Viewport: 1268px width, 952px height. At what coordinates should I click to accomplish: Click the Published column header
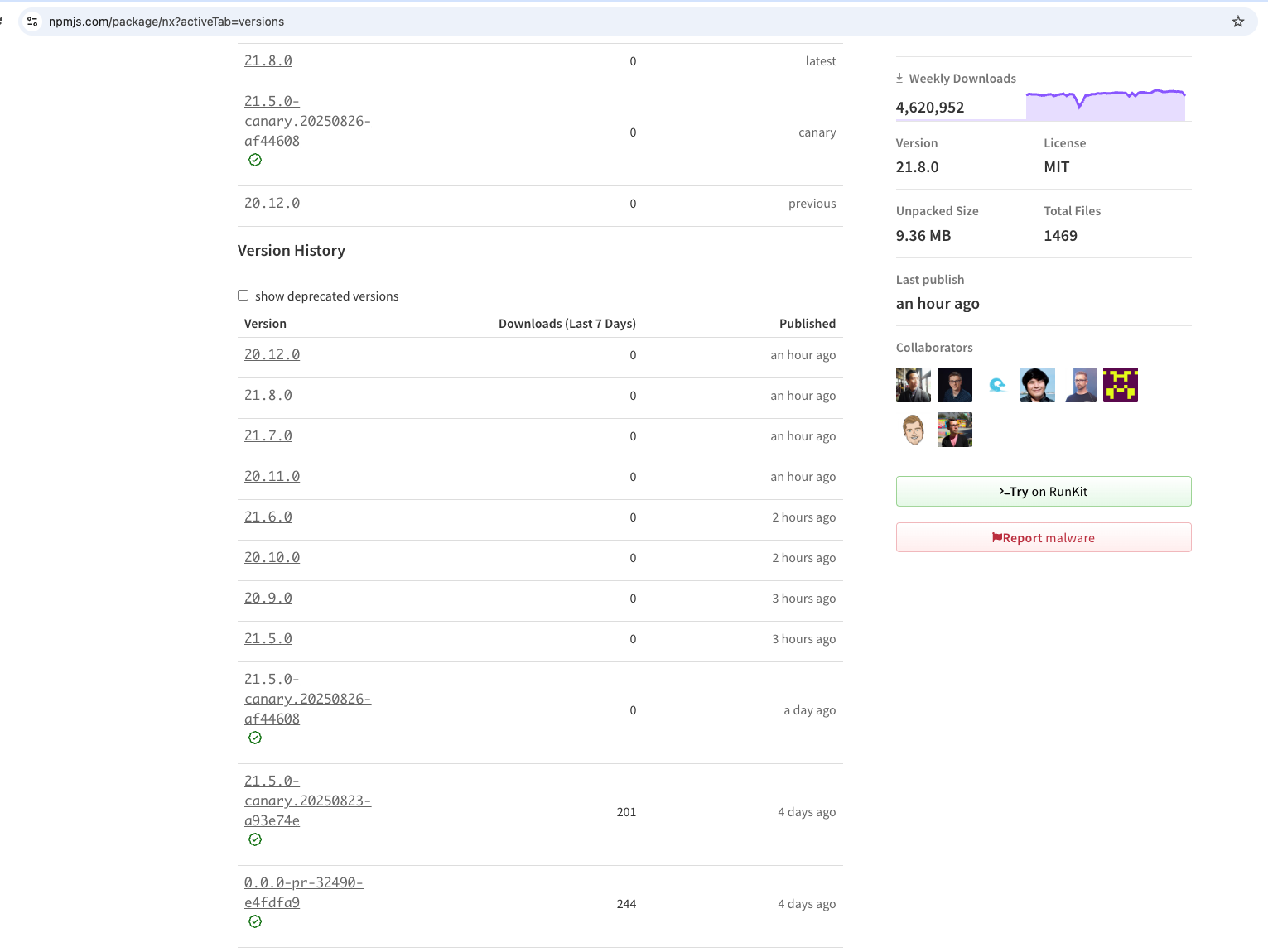click(x=808, y=324)
